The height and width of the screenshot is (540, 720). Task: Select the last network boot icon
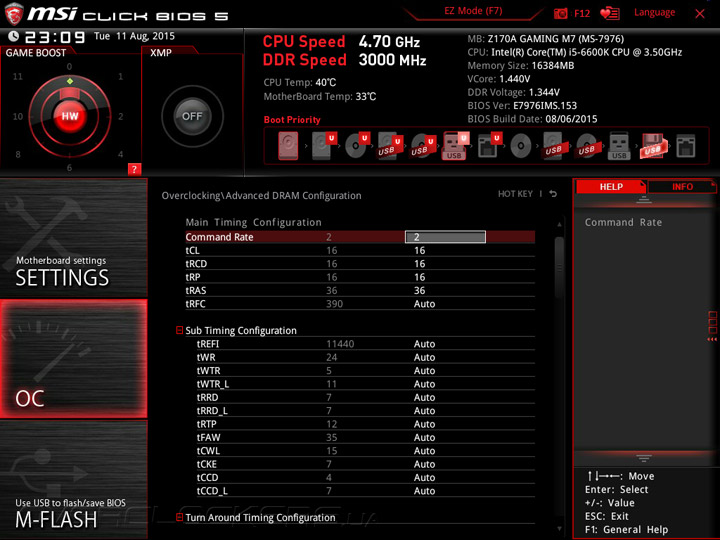coord(686,146)
